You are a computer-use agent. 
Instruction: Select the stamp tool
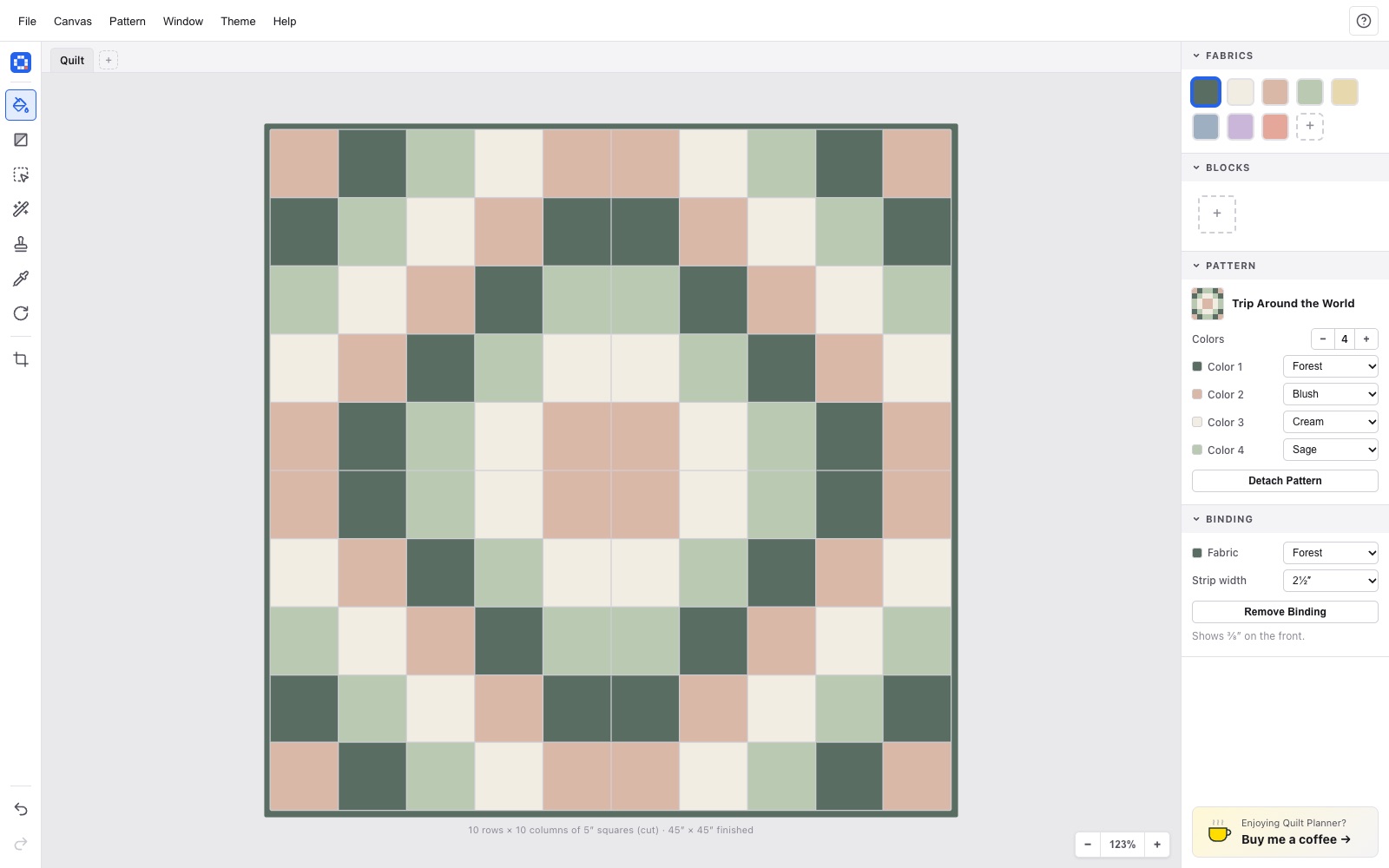coord(21,244)
